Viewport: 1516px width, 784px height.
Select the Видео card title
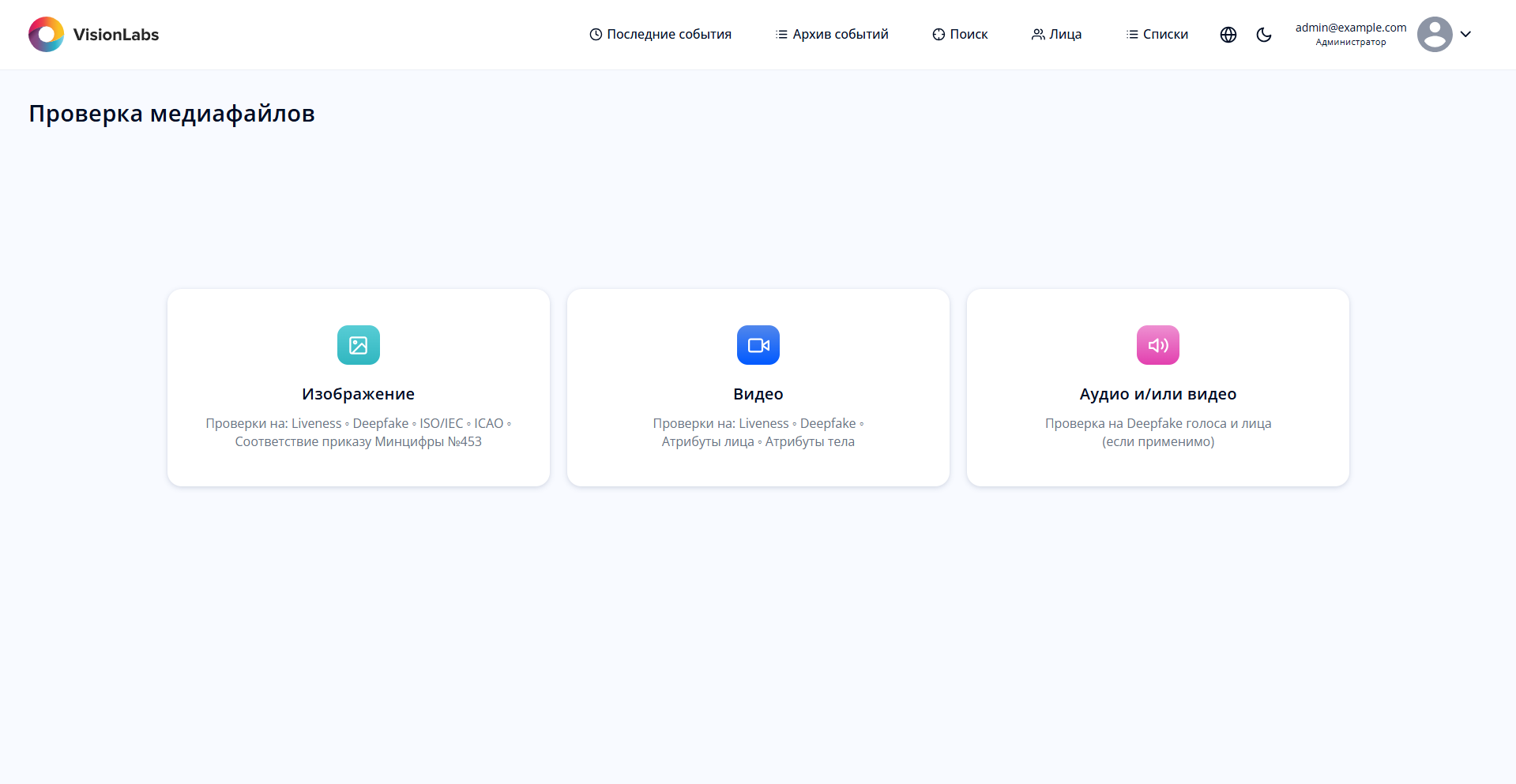(758, 394)
